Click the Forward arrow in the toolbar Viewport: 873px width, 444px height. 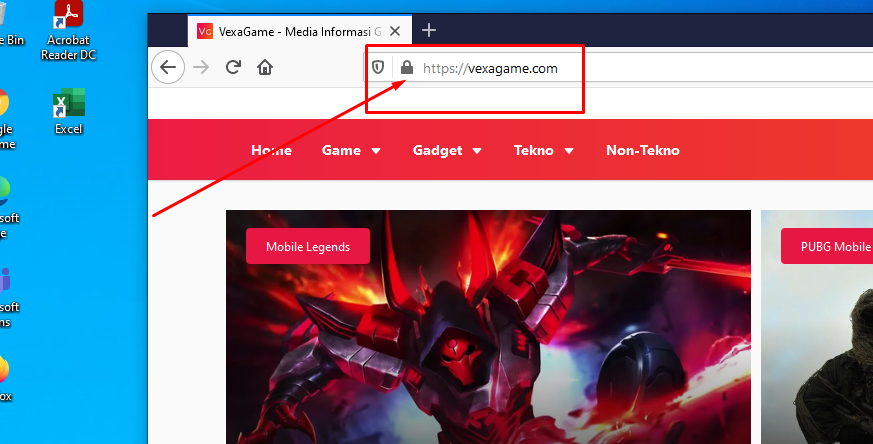click(201, 68)
